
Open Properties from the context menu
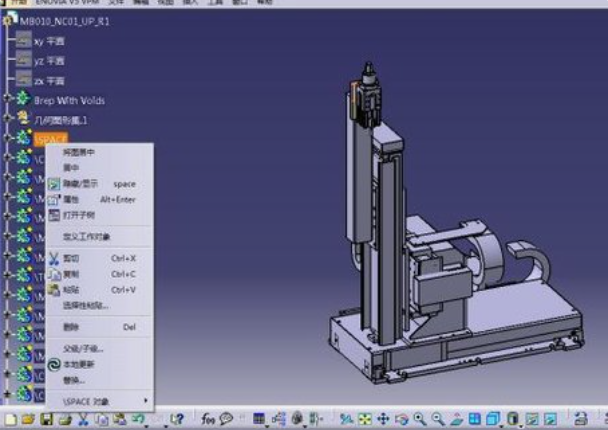pyautogui.click(x=70, y=199)
